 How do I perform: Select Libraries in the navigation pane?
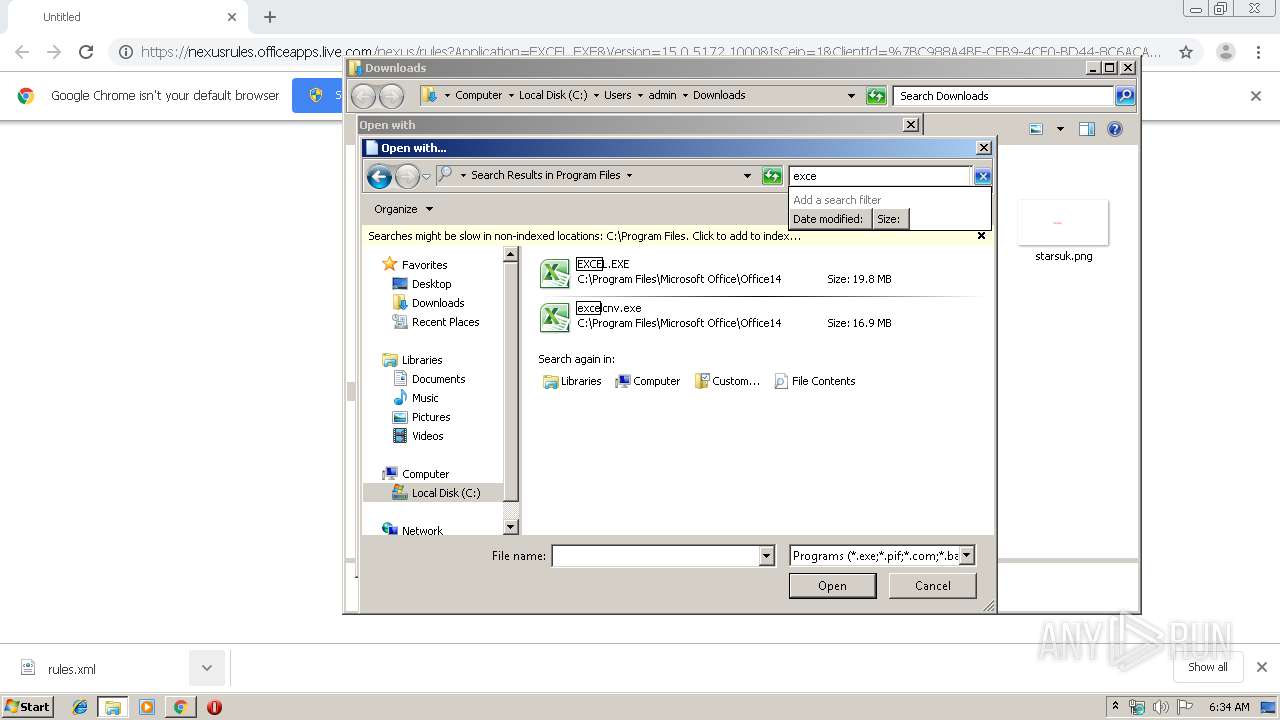(422, 360)
